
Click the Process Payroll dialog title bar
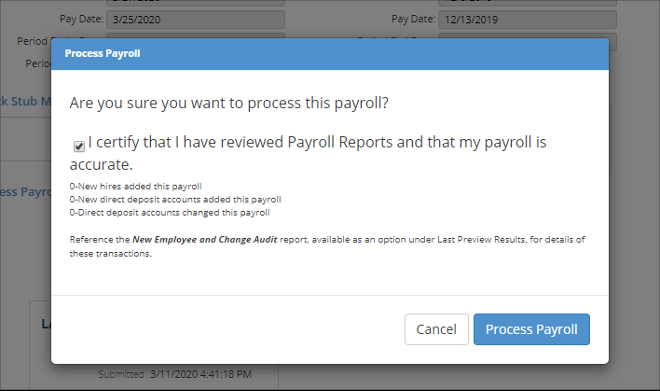[x=330, y=54]
